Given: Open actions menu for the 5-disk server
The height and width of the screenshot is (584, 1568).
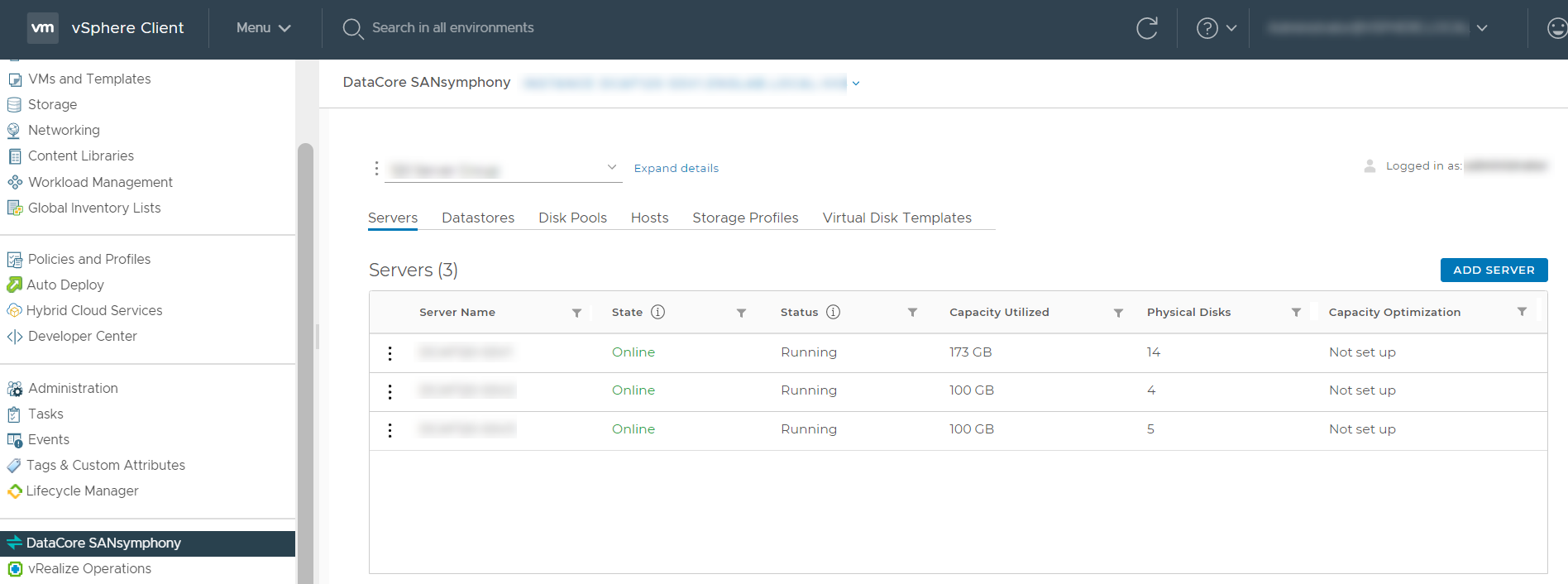Looking at the screenshot, I should click(x=390, y=430).
